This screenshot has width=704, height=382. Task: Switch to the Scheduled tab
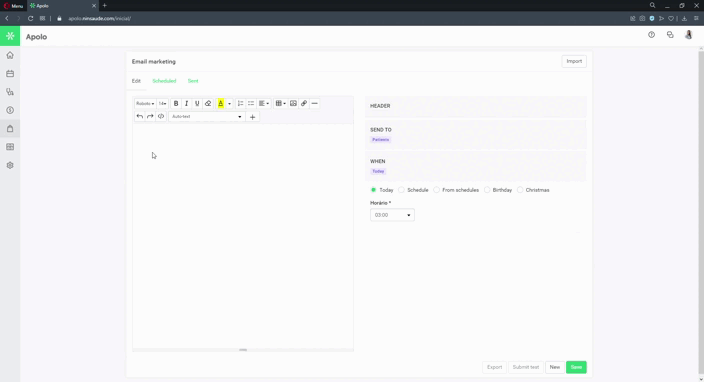[164, 81]
